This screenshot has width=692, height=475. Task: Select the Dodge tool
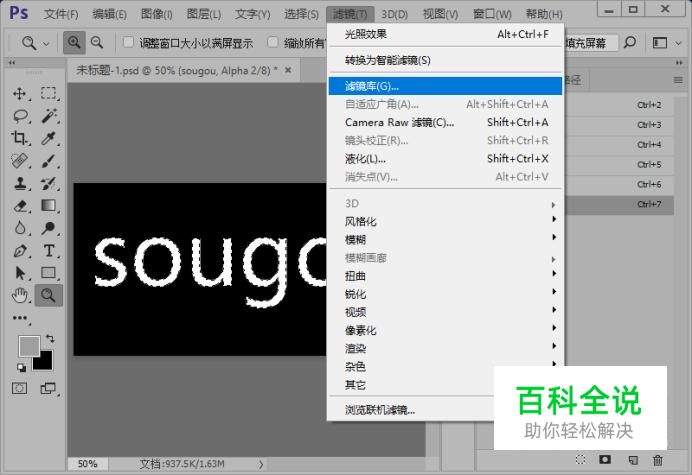49,228
